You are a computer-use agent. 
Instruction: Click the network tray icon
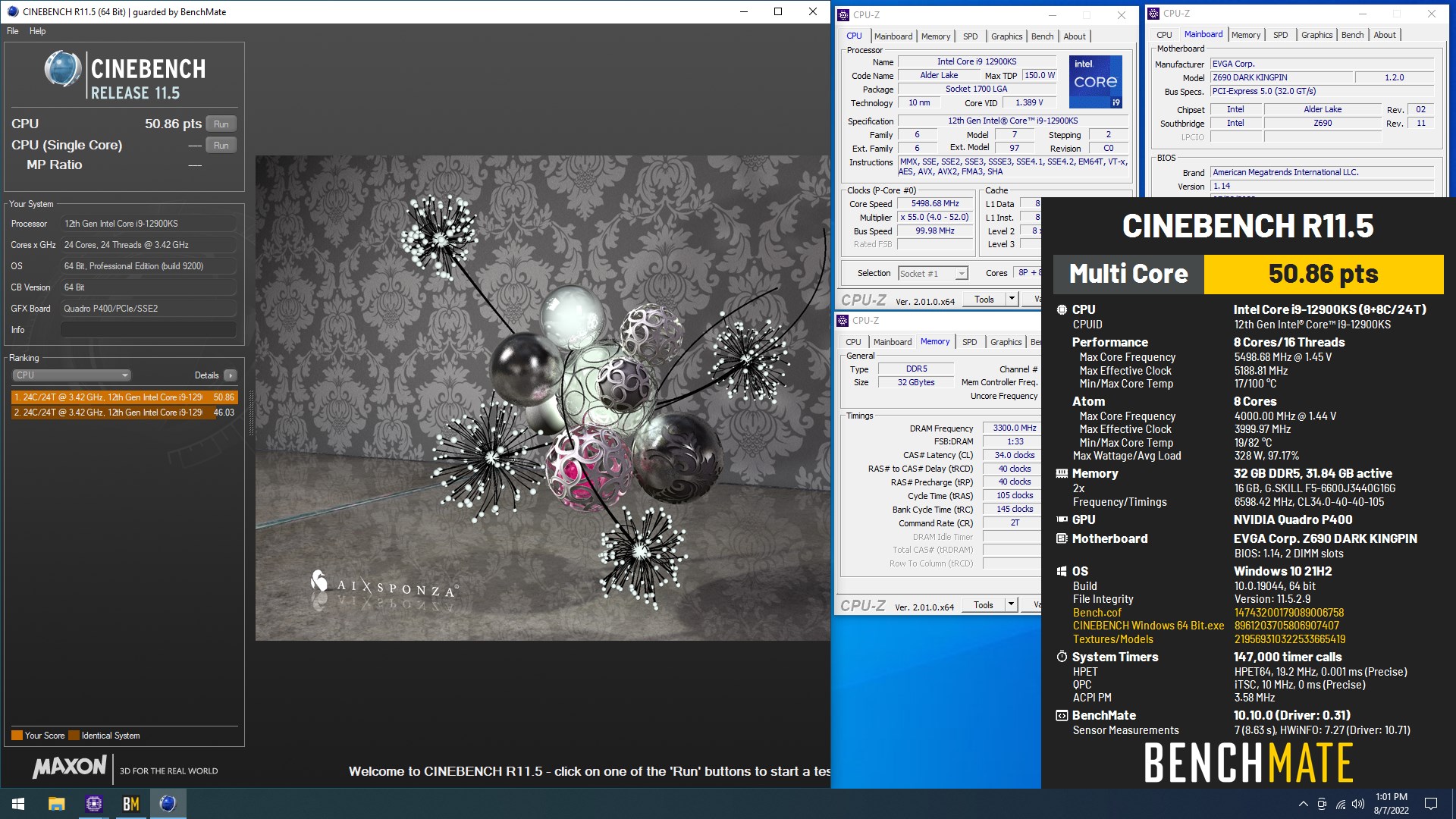tap(1340, 804)
